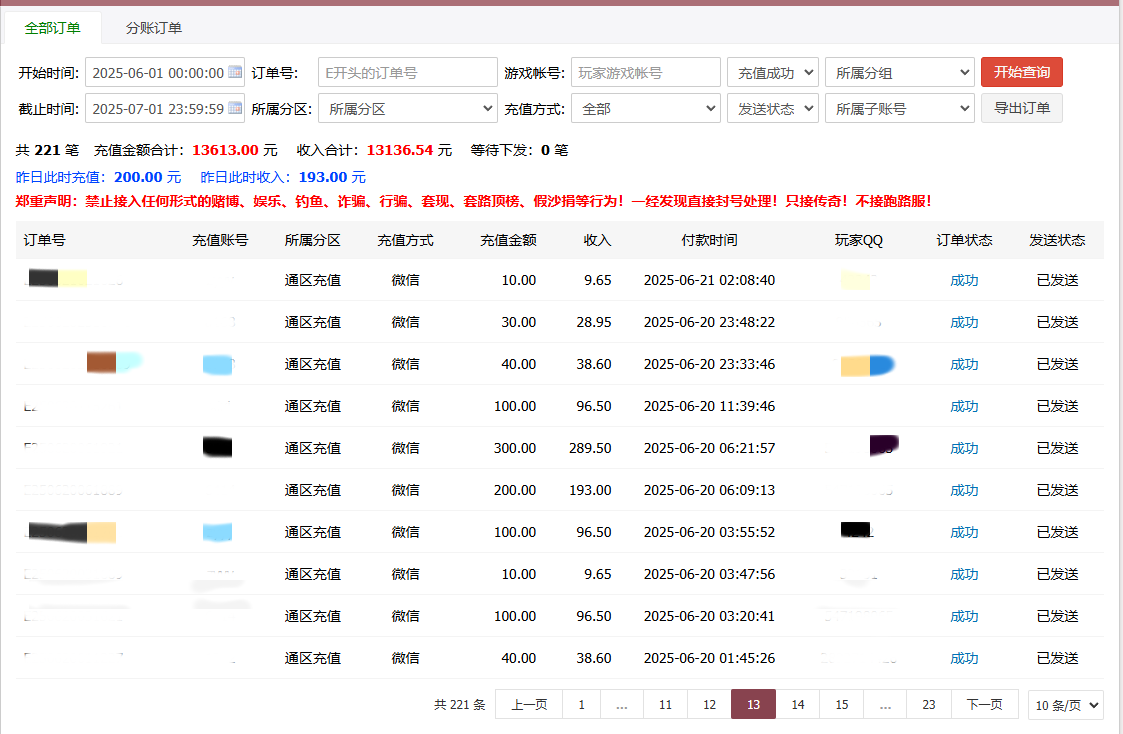This screenshot has width=1123, height=734.
Task: Expand the 发送状态 dropdown
Action: pos(772,108)
